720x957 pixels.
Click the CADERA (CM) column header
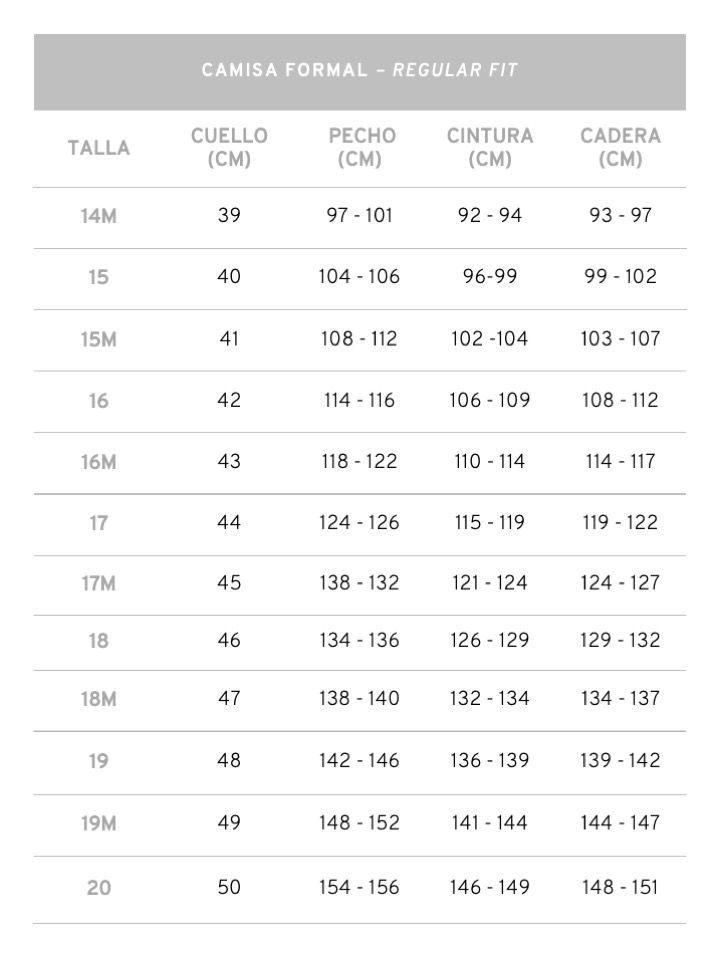[x=620, y=147]
